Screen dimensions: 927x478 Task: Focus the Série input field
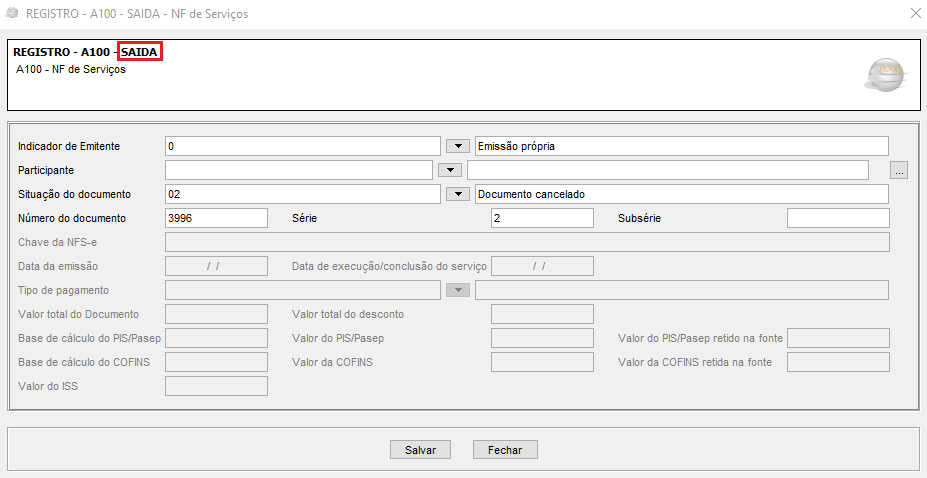click(x=542, y=218)
